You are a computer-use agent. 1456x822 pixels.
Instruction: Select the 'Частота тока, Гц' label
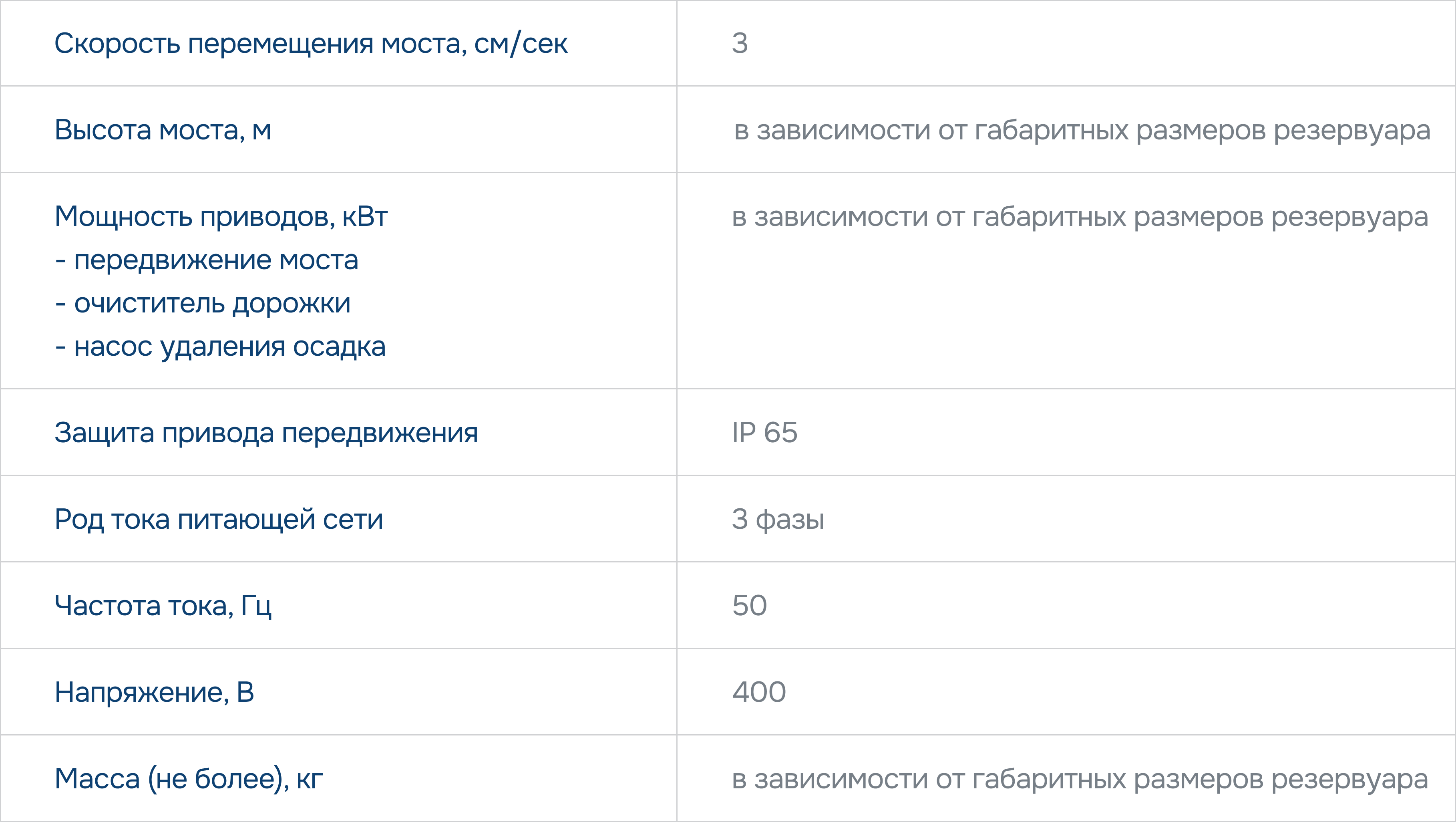click(x=163, y=606)
